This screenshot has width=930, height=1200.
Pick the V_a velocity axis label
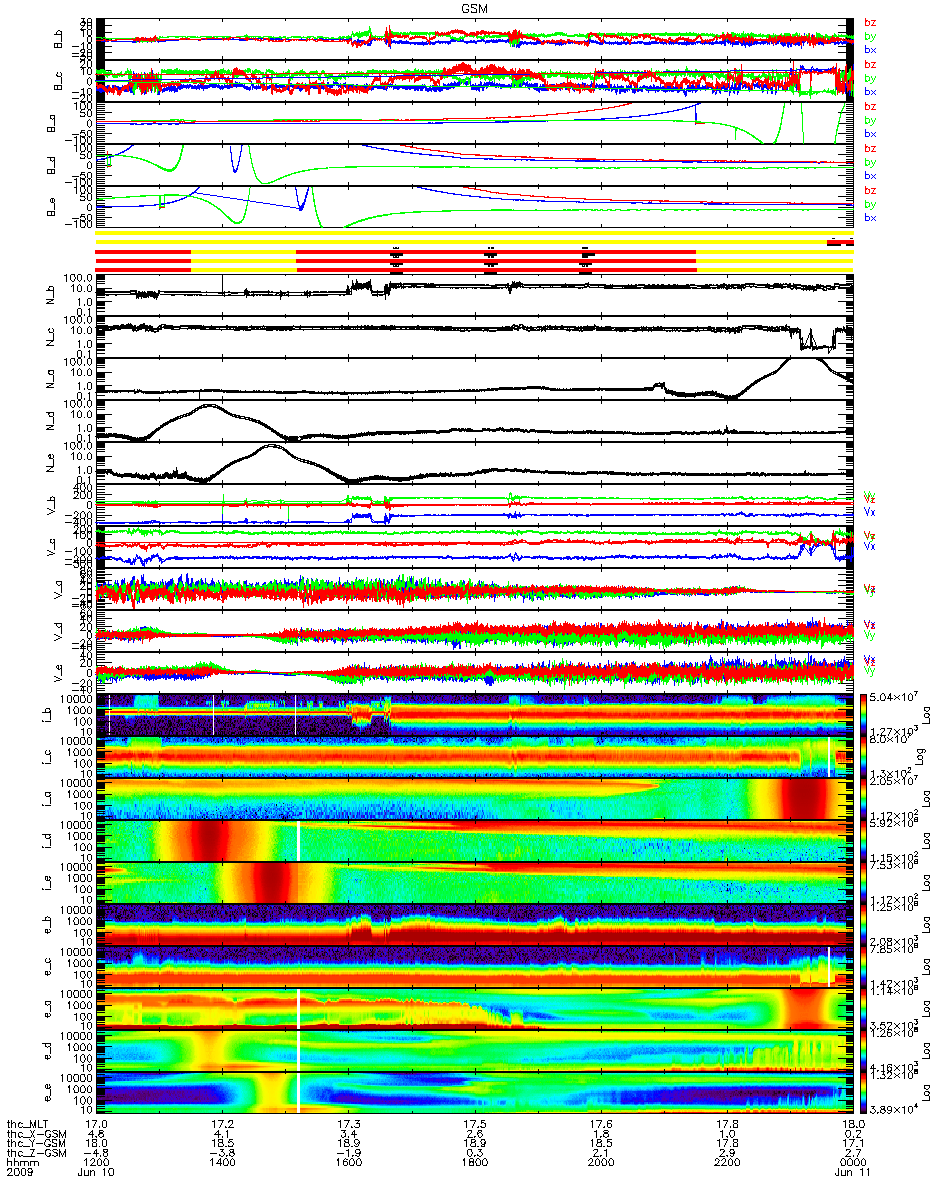(x=59, y=589)
